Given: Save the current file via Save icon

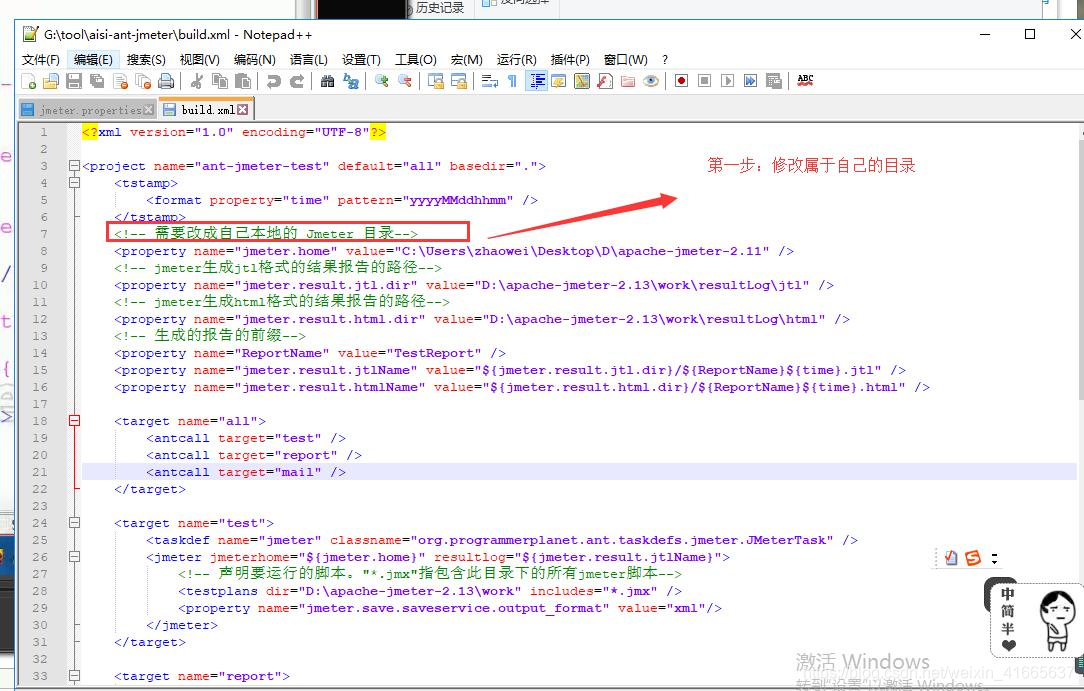Looking at the screenshot, I should click(x=74, y=82).
